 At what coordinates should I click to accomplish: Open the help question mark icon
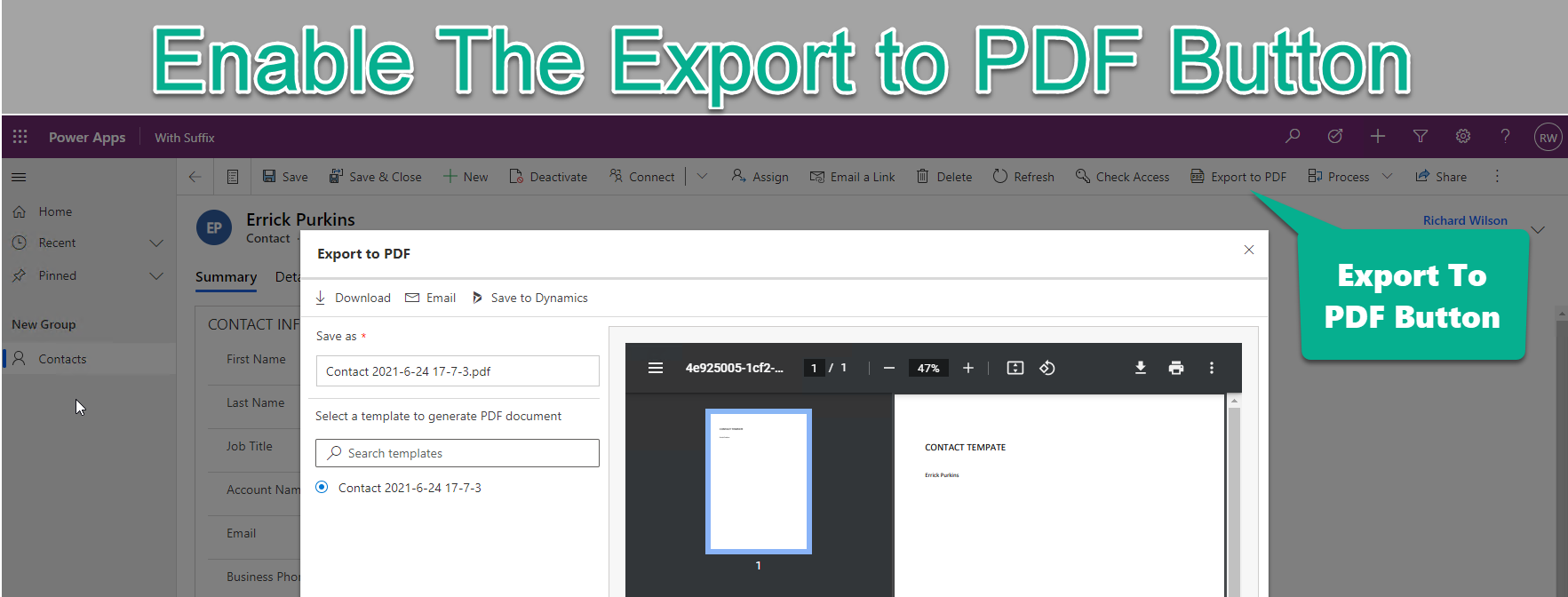point(1505,137)
